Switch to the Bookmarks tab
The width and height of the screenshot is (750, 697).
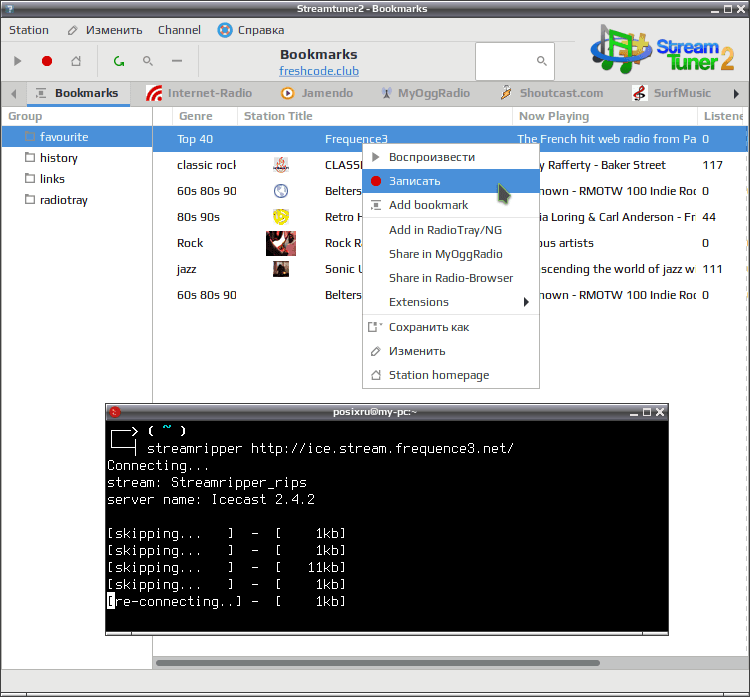click(78, 93)
